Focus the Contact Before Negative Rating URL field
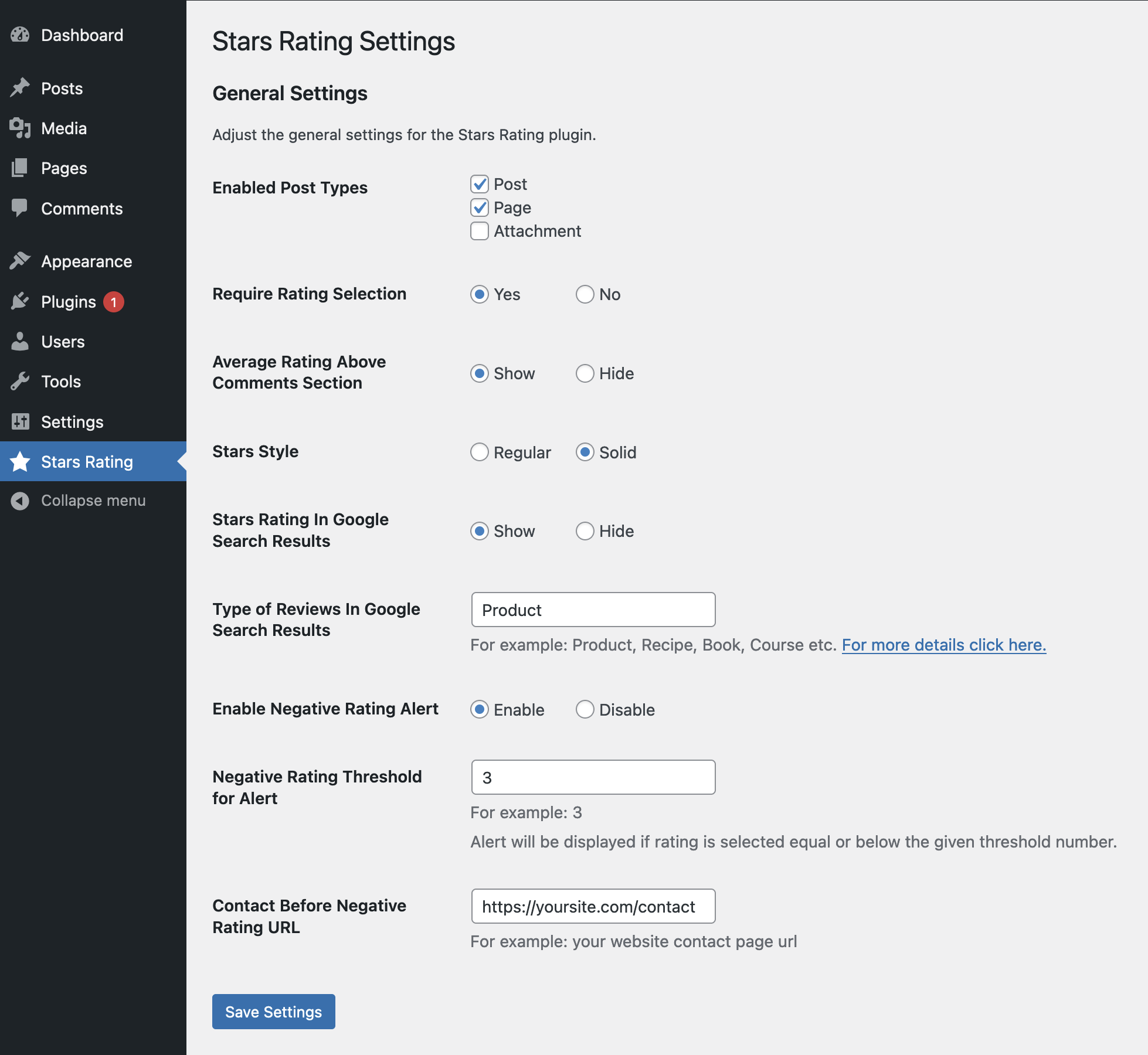This screenshot has height=1055, width=1148. click(593, 906)
